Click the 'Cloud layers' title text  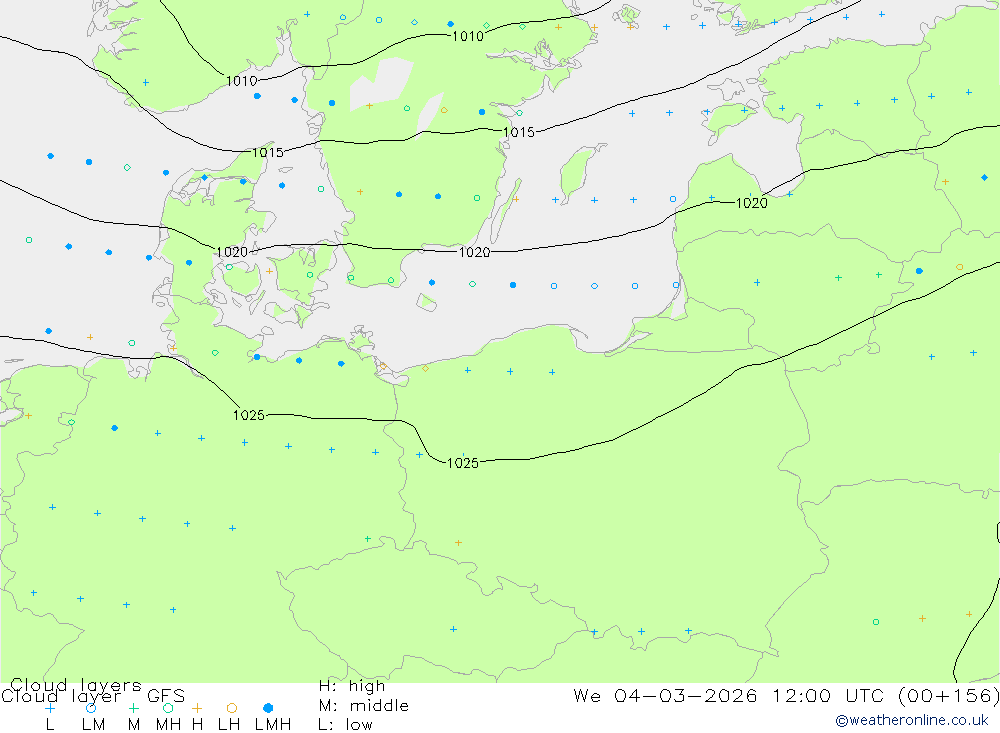(76, 685)
